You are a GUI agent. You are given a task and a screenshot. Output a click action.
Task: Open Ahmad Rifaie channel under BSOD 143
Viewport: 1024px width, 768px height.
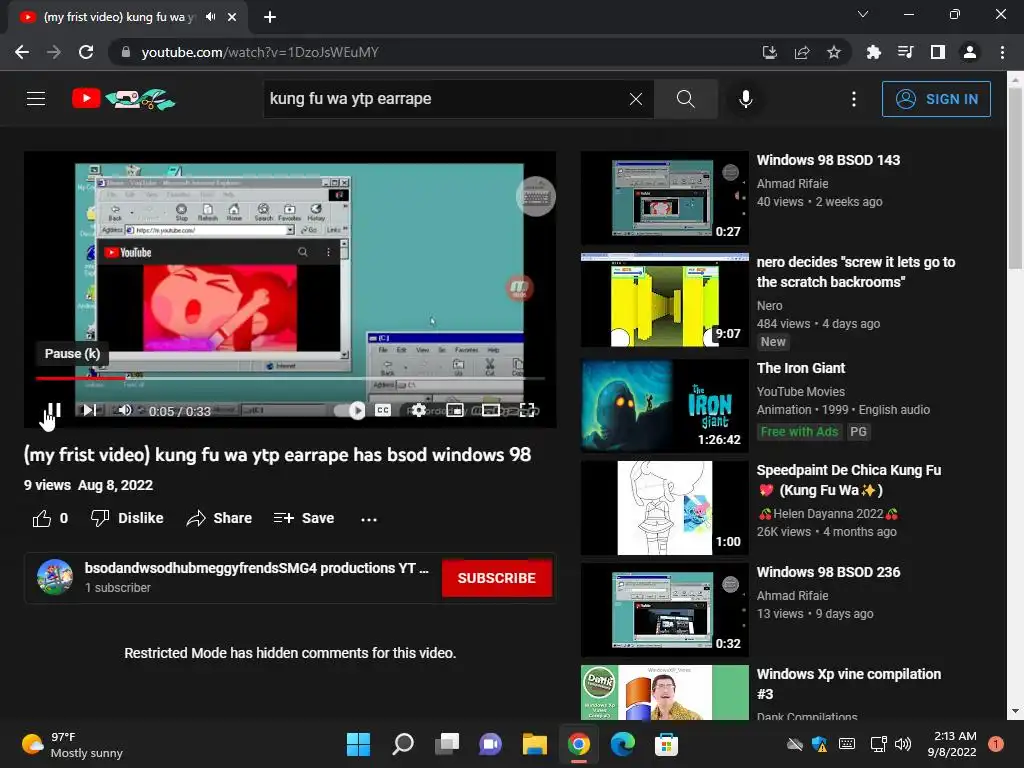click(x=792, y=184)
